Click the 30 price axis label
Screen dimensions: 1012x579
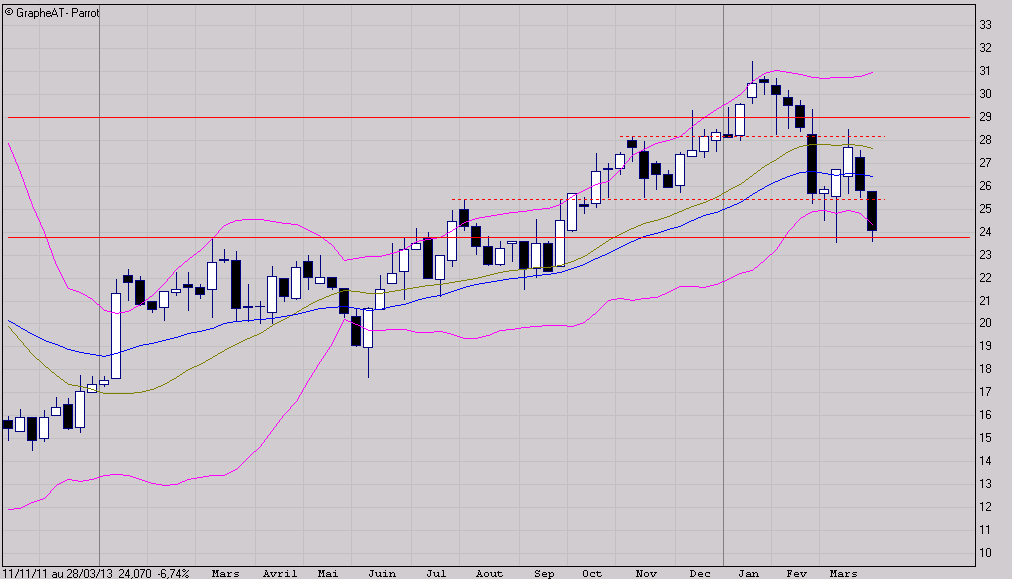tap(986, 94)
